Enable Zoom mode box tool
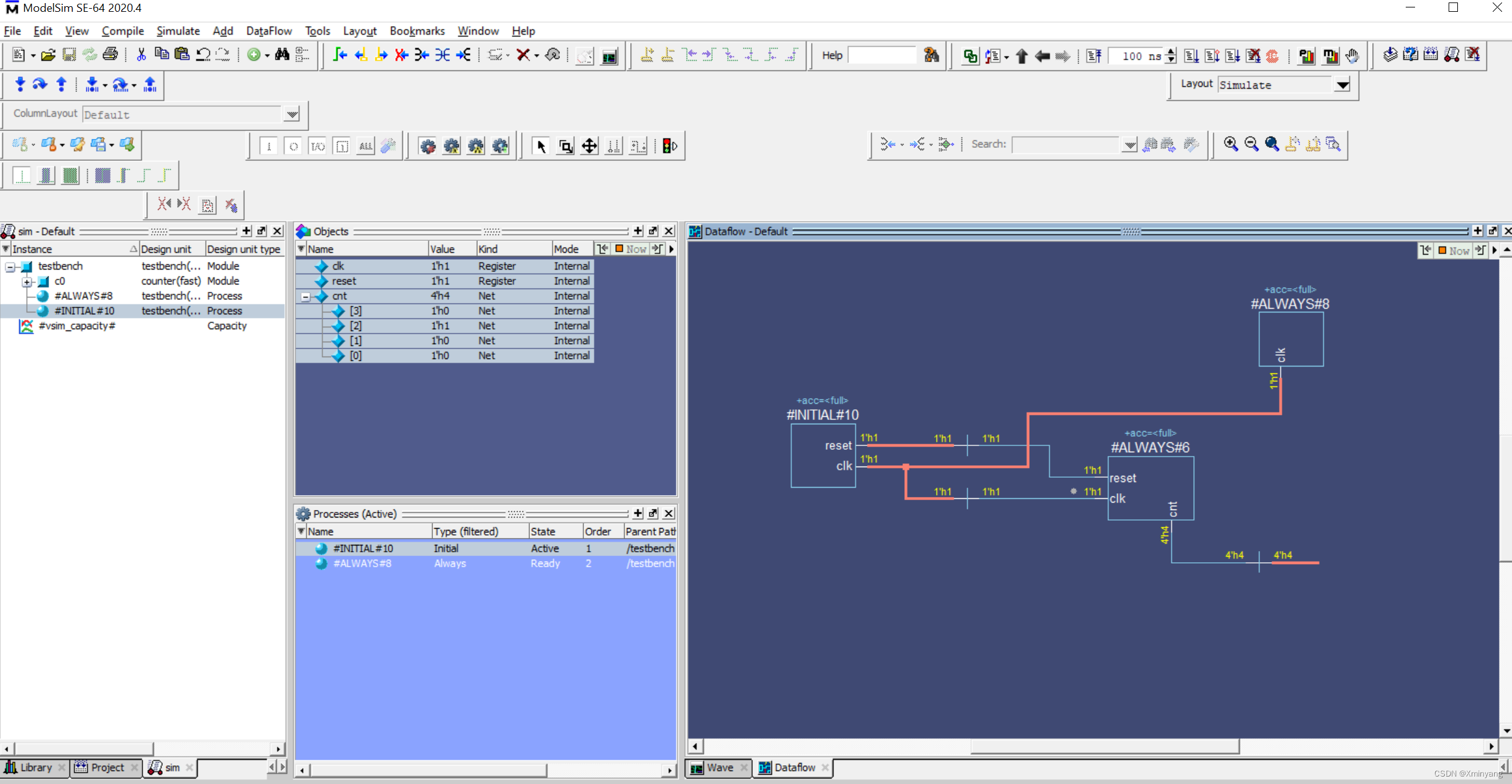Screen dimensions: 1512x784 (565, 146)
